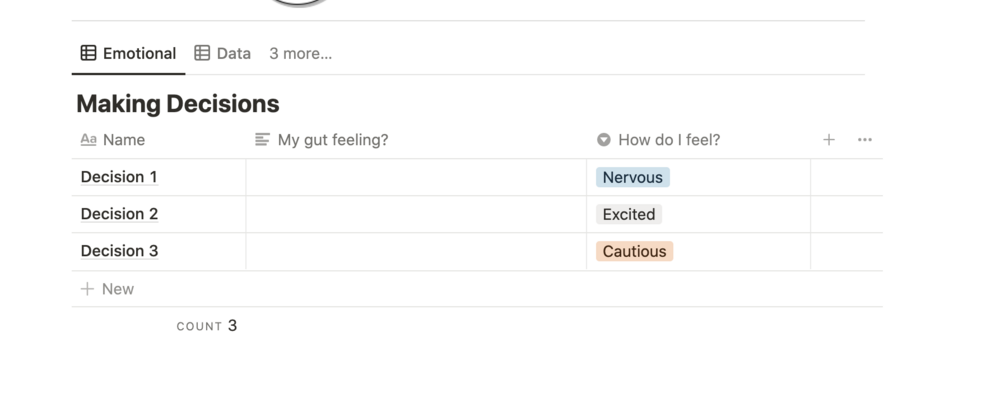Select the orange Cautious tag
Image resolution: width=1005 pixels, height=406 pixels.
pyautogui.click(x=634, y=251)
